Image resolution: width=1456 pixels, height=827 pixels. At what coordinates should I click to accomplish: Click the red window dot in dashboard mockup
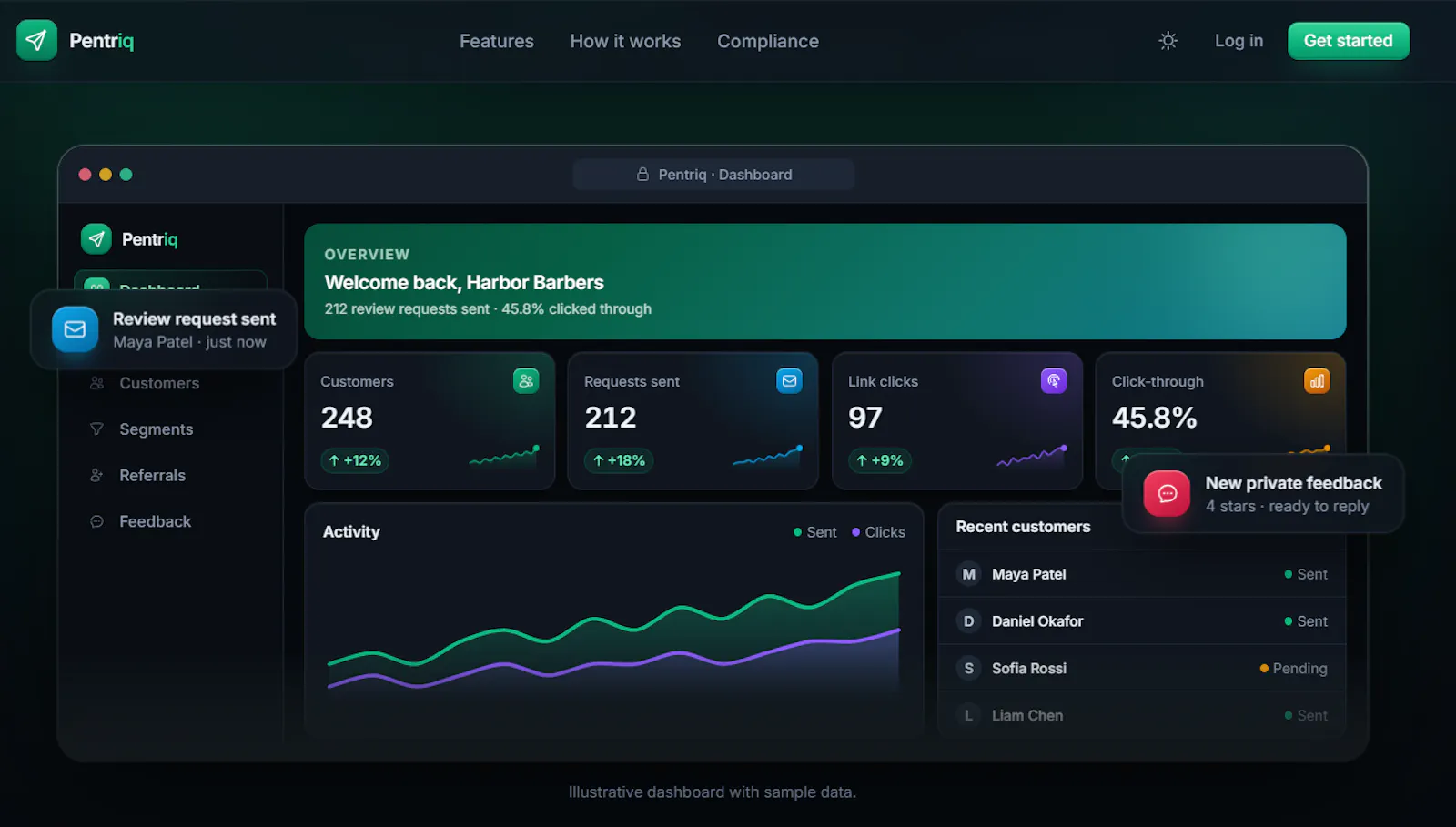(x=85, y=175)
